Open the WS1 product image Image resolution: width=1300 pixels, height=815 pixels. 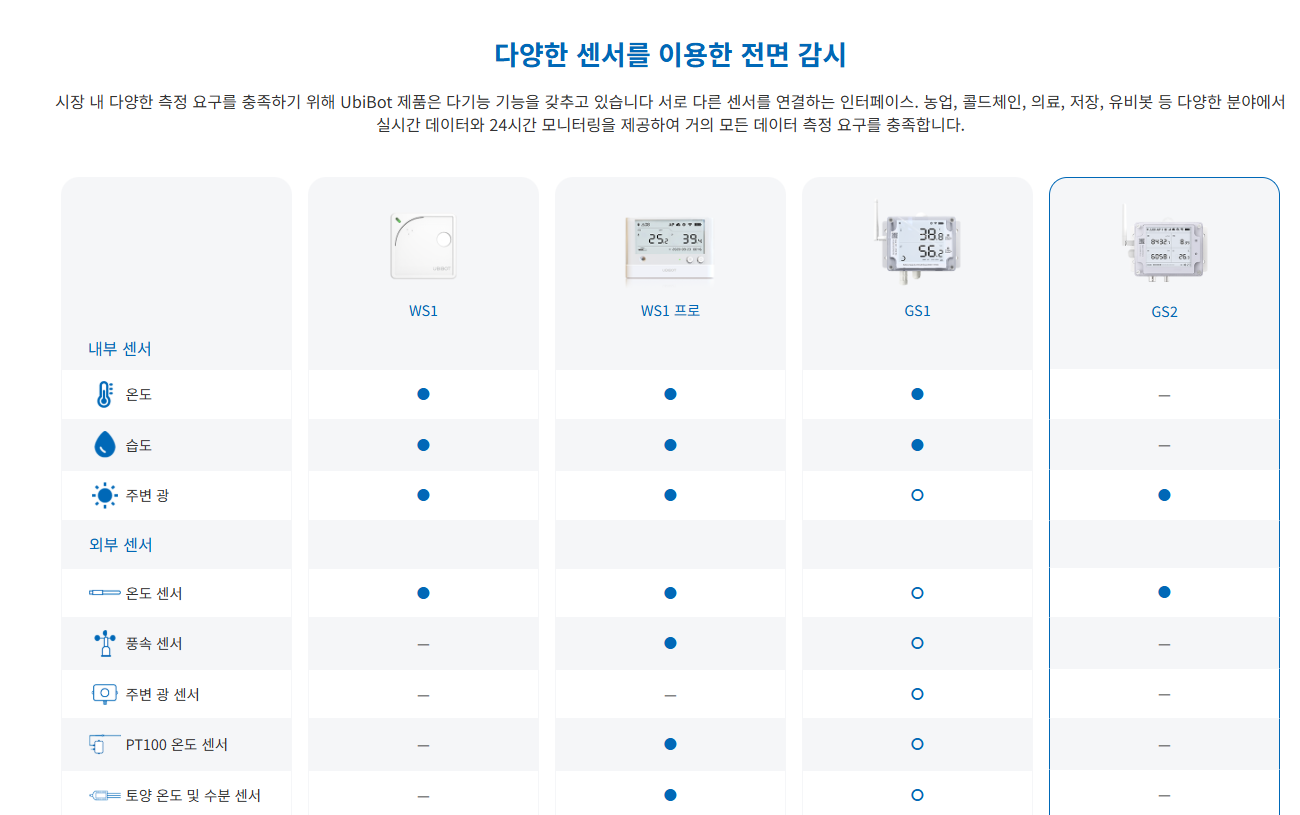tap(423, 247)
